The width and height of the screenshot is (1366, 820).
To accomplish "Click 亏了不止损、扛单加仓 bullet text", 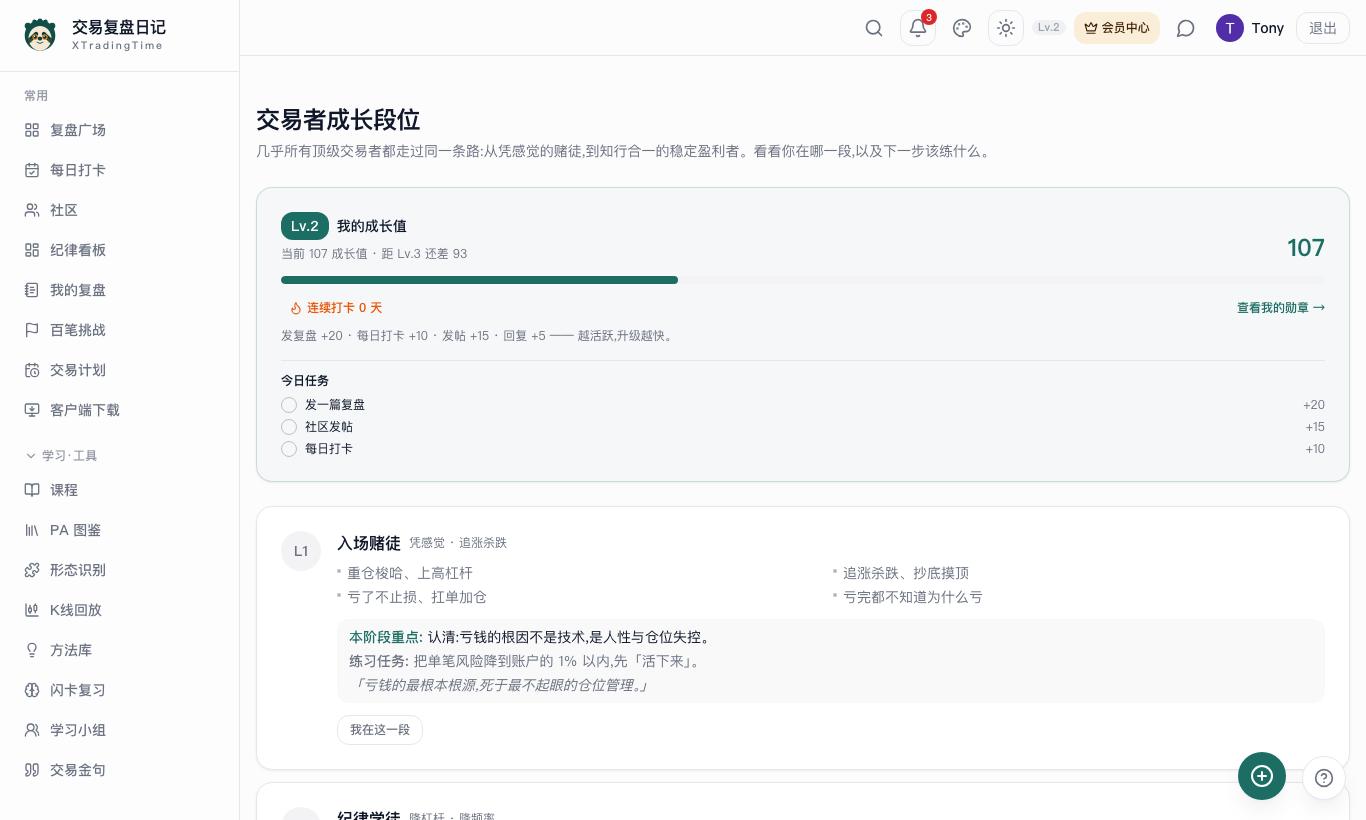I will 417,597.
